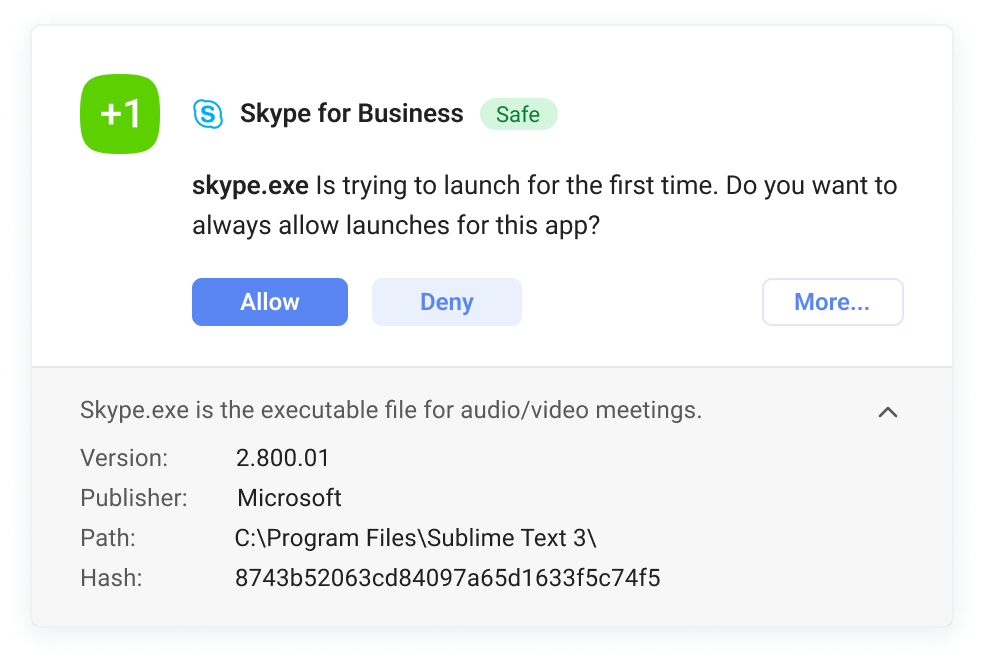Click the Safe label pill beside the app name
The image size is (983, 663).
coord(518,113)
